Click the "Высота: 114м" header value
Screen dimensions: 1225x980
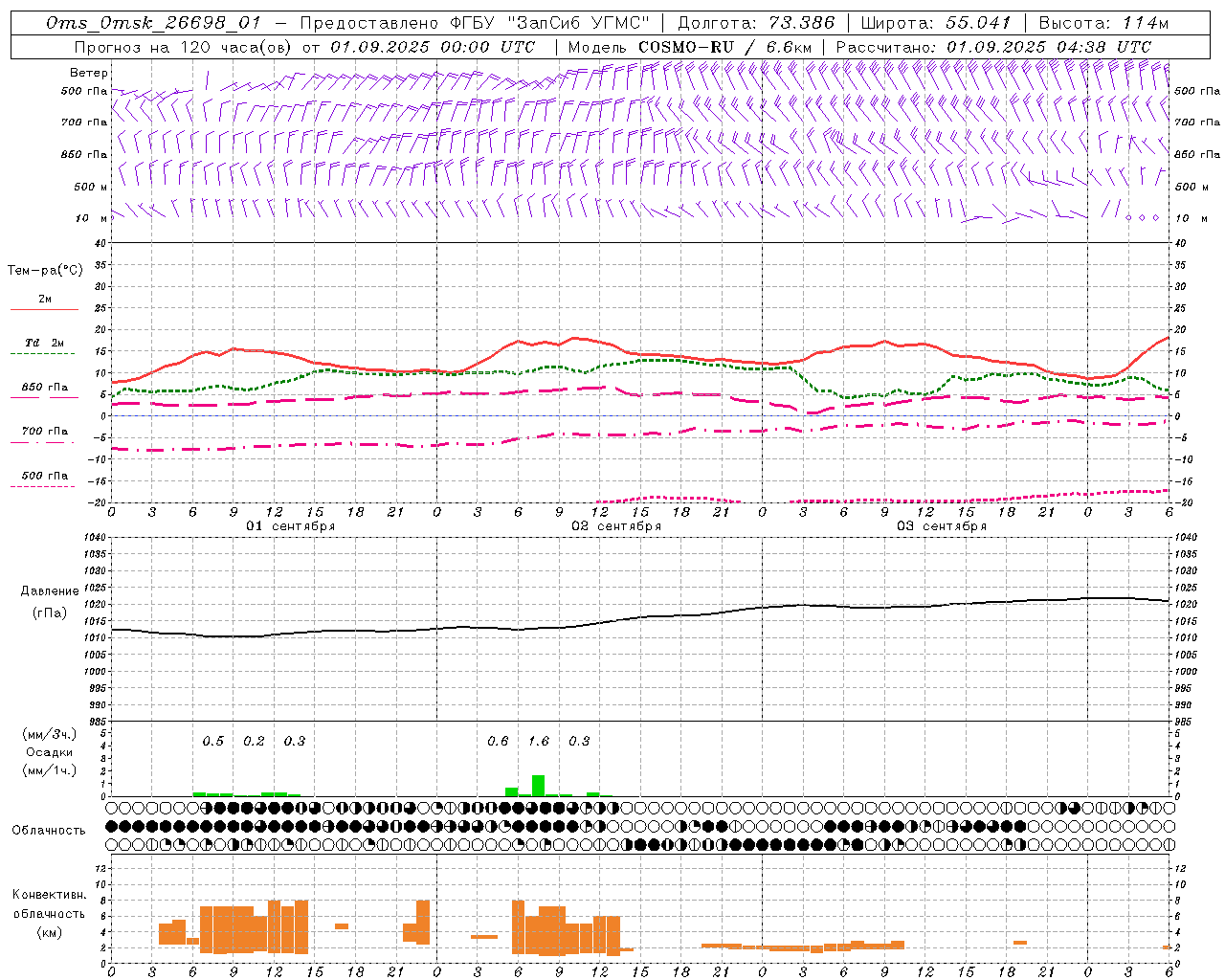1103,23
